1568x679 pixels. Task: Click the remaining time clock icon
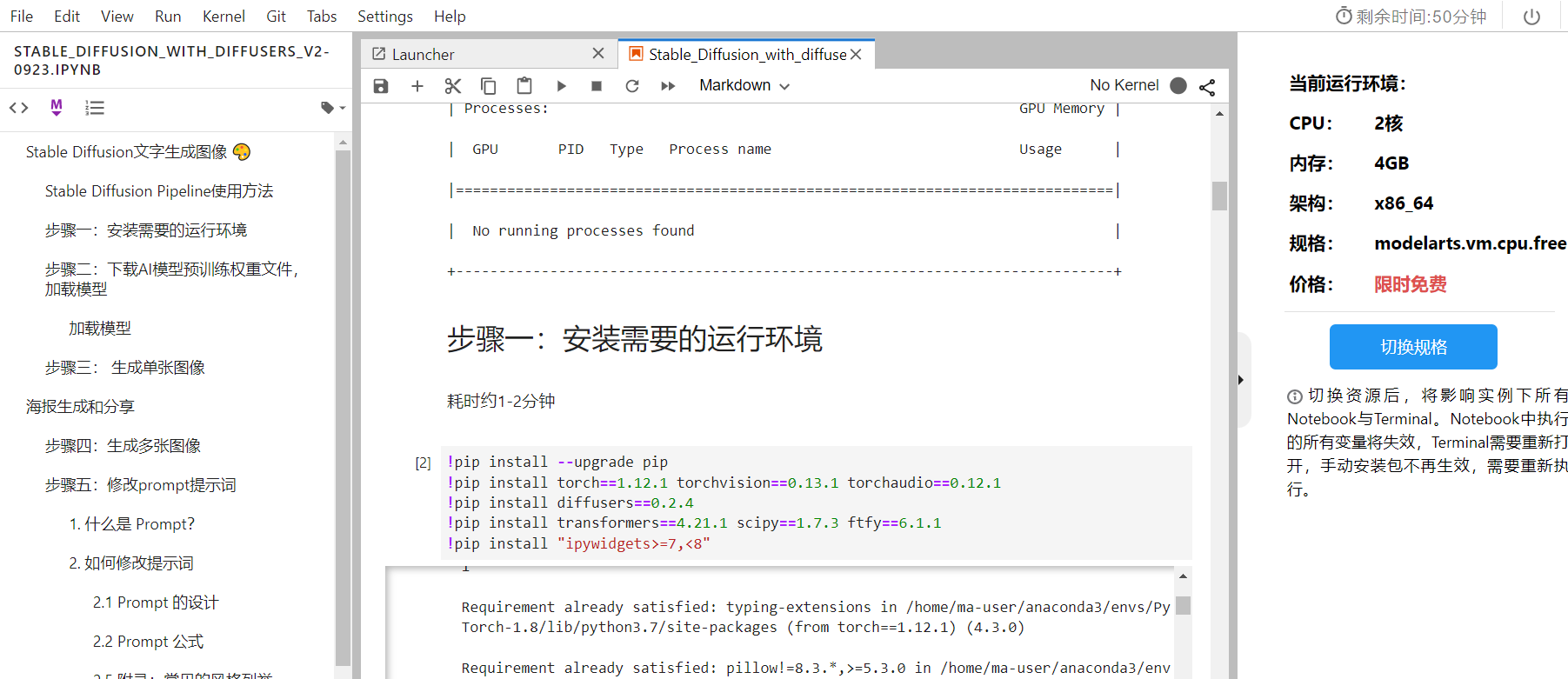point(1344,16)
